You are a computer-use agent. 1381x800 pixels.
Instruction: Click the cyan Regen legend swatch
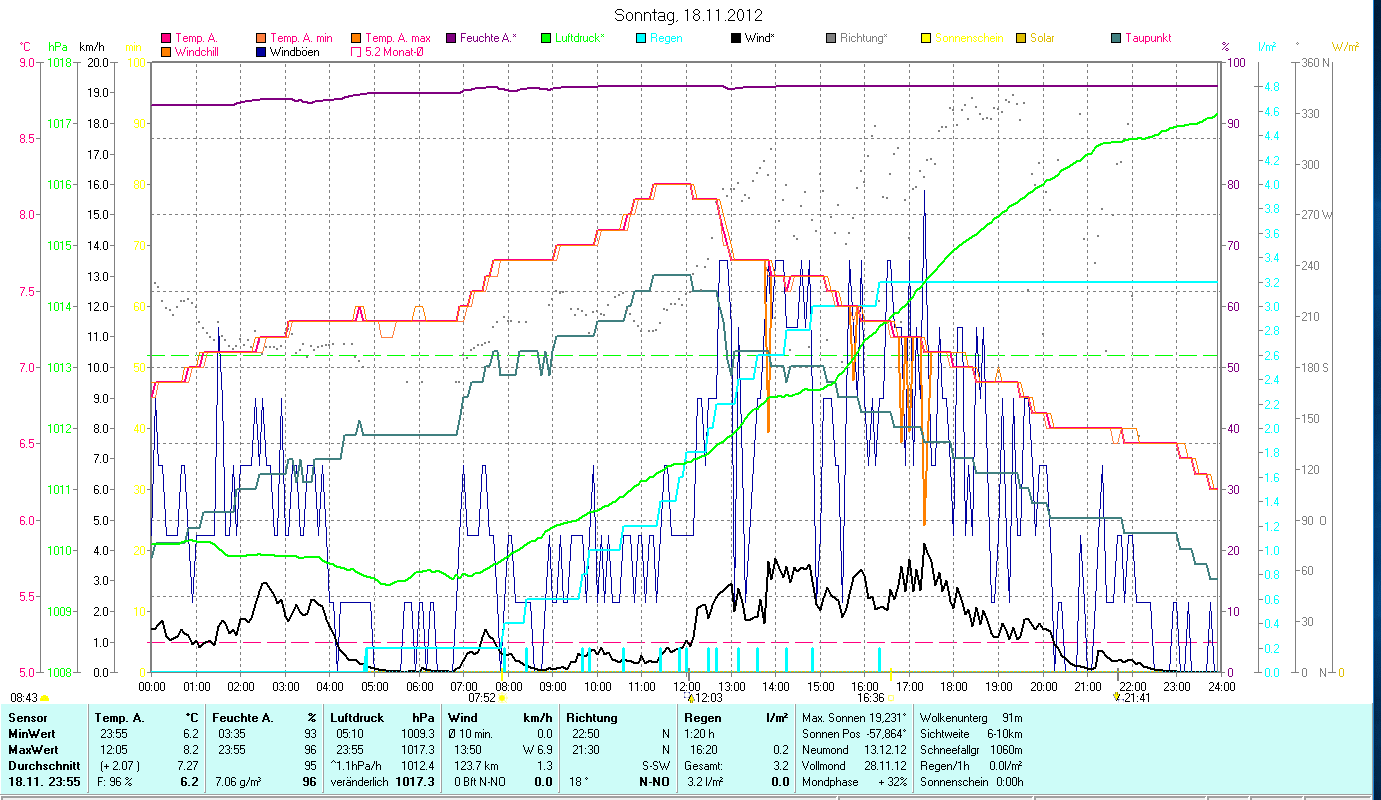tap(642, 38)
